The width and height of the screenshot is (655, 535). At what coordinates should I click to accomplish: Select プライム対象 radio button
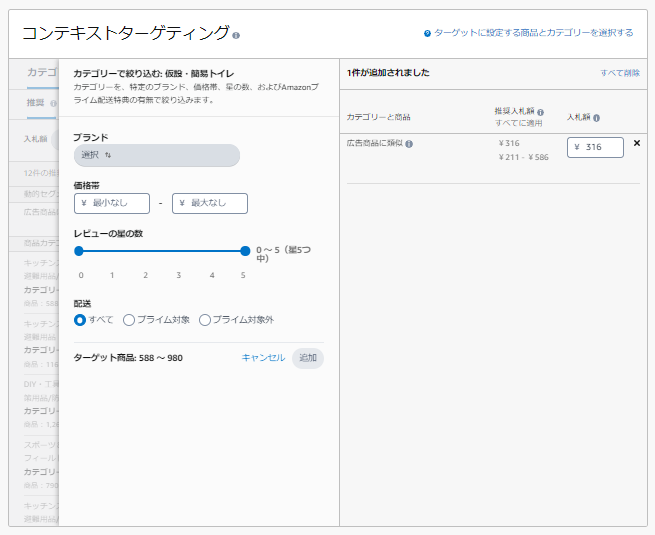129,320
